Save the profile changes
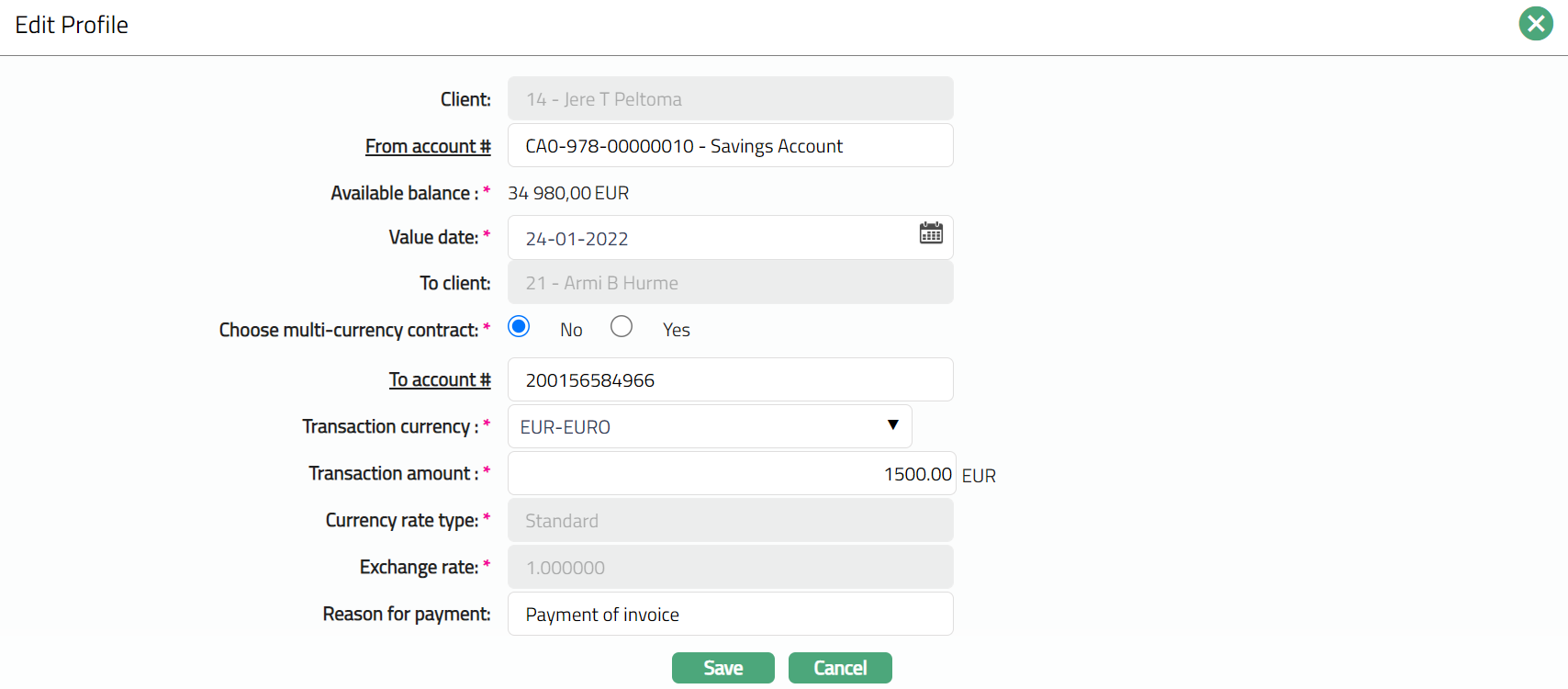The width and height of the screenshot is (1568, 689). click(722, 668)
